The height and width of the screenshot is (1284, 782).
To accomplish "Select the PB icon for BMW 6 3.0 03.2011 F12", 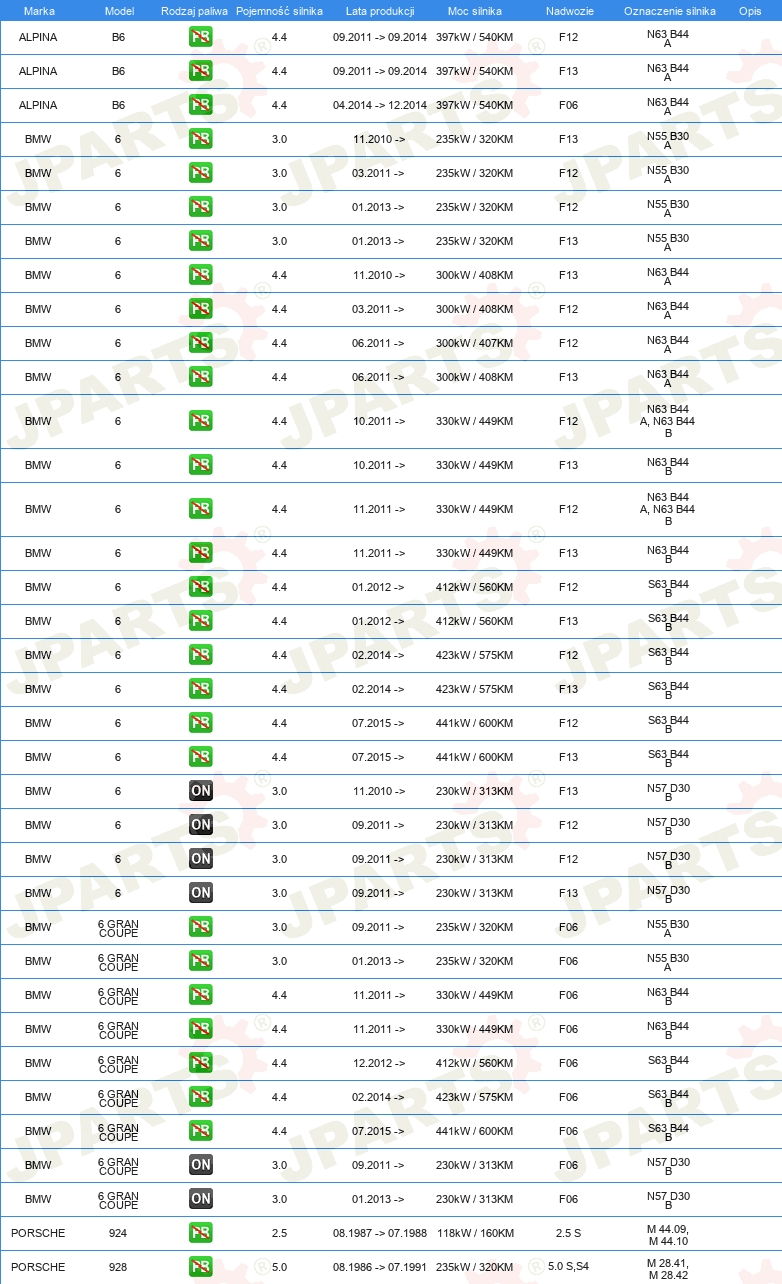I will coord(201,174).
